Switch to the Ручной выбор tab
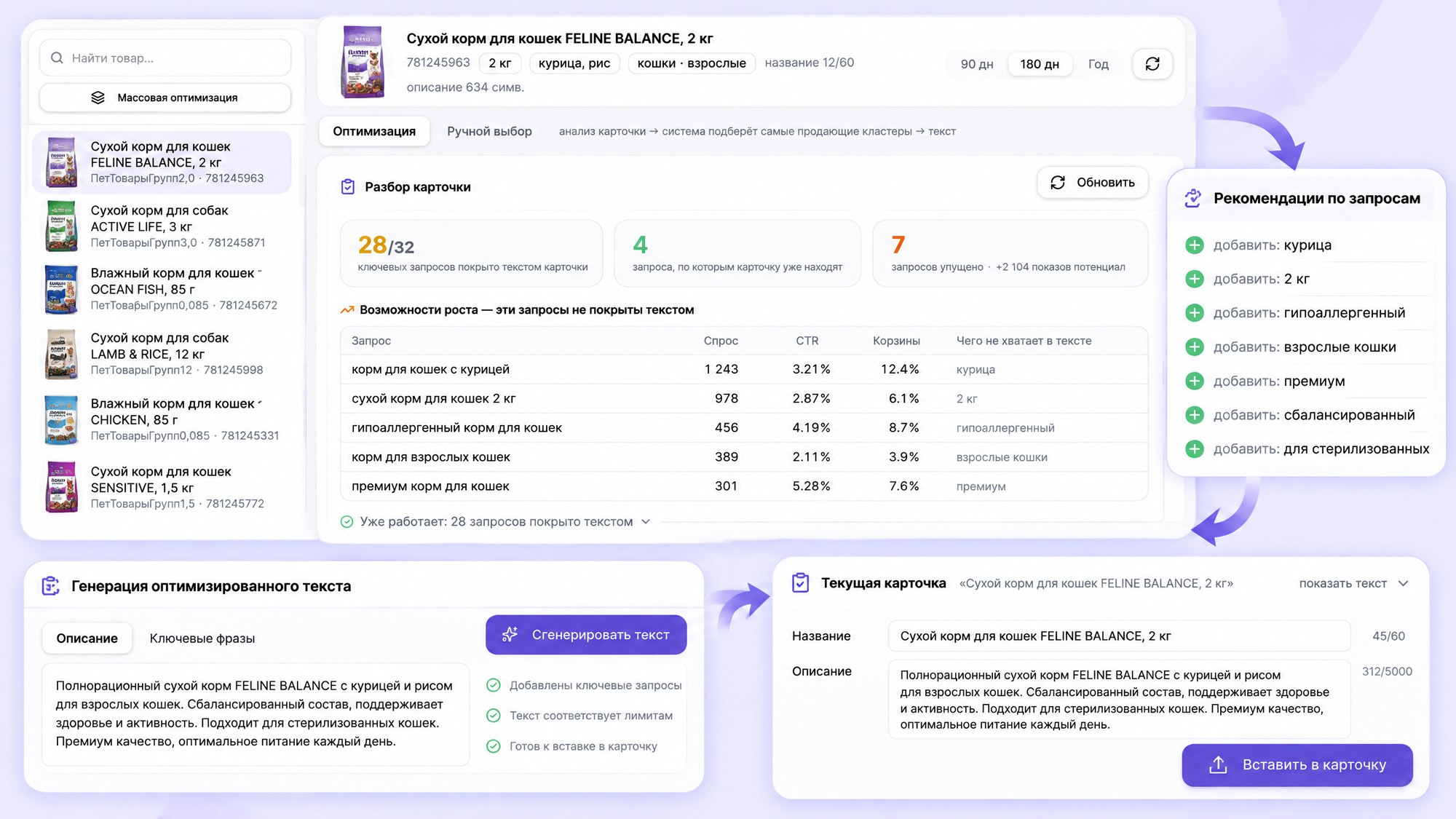The width and height of the screenshot is (1456, 819). coord(489,132)
